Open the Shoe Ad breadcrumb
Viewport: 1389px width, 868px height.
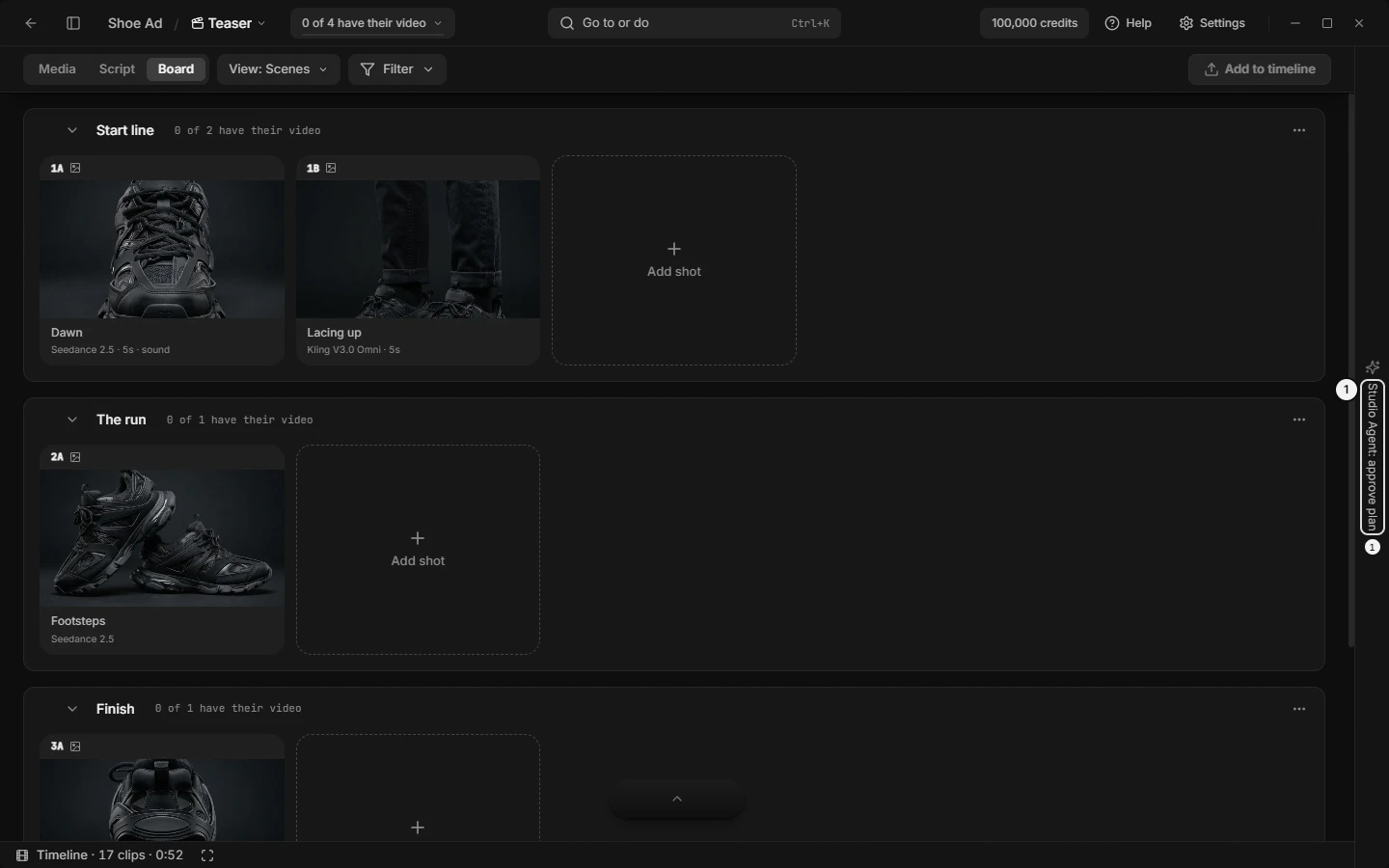tap(135, 23)
